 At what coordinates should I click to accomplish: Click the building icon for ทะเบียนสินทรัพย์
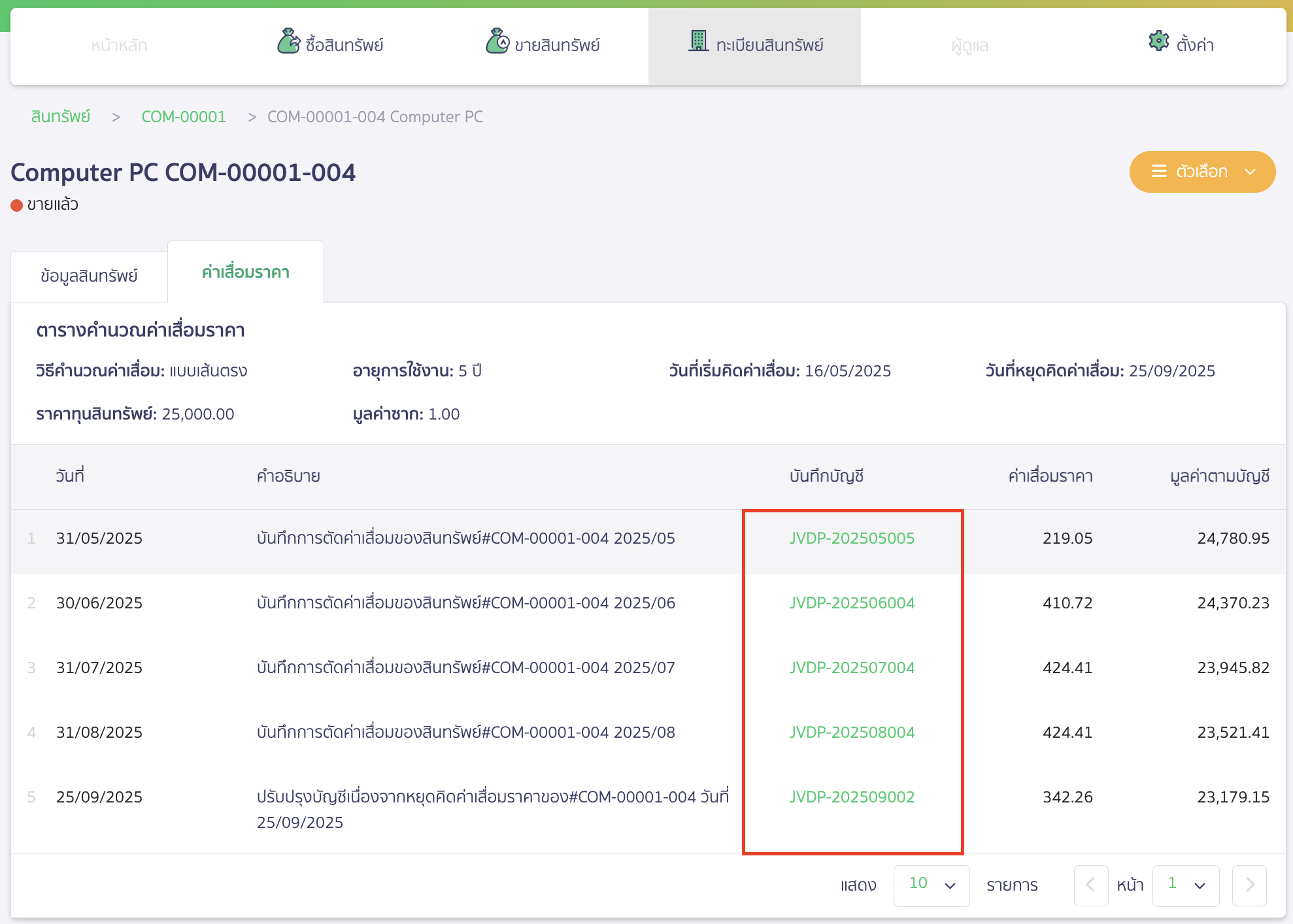[699, 42]
